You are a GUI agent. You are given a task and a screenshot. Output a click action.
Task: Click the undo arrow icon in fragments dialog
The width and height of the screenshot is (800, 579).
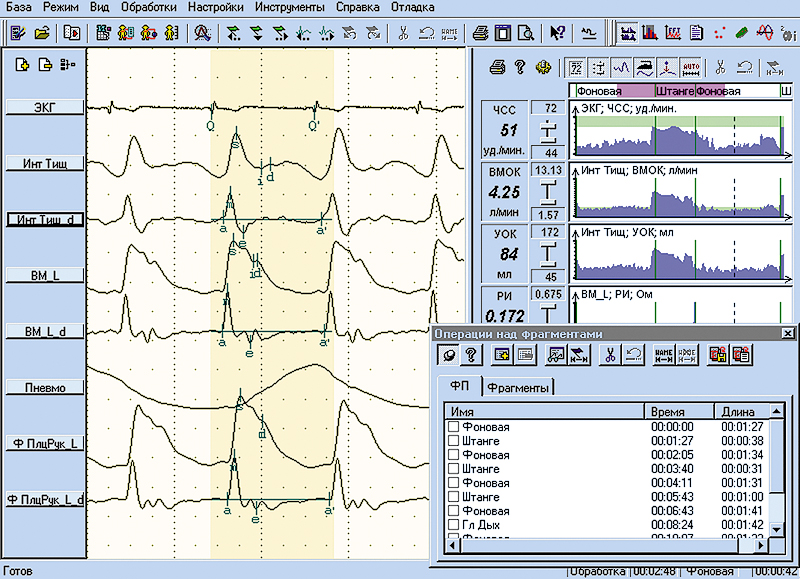click(630, 354)
